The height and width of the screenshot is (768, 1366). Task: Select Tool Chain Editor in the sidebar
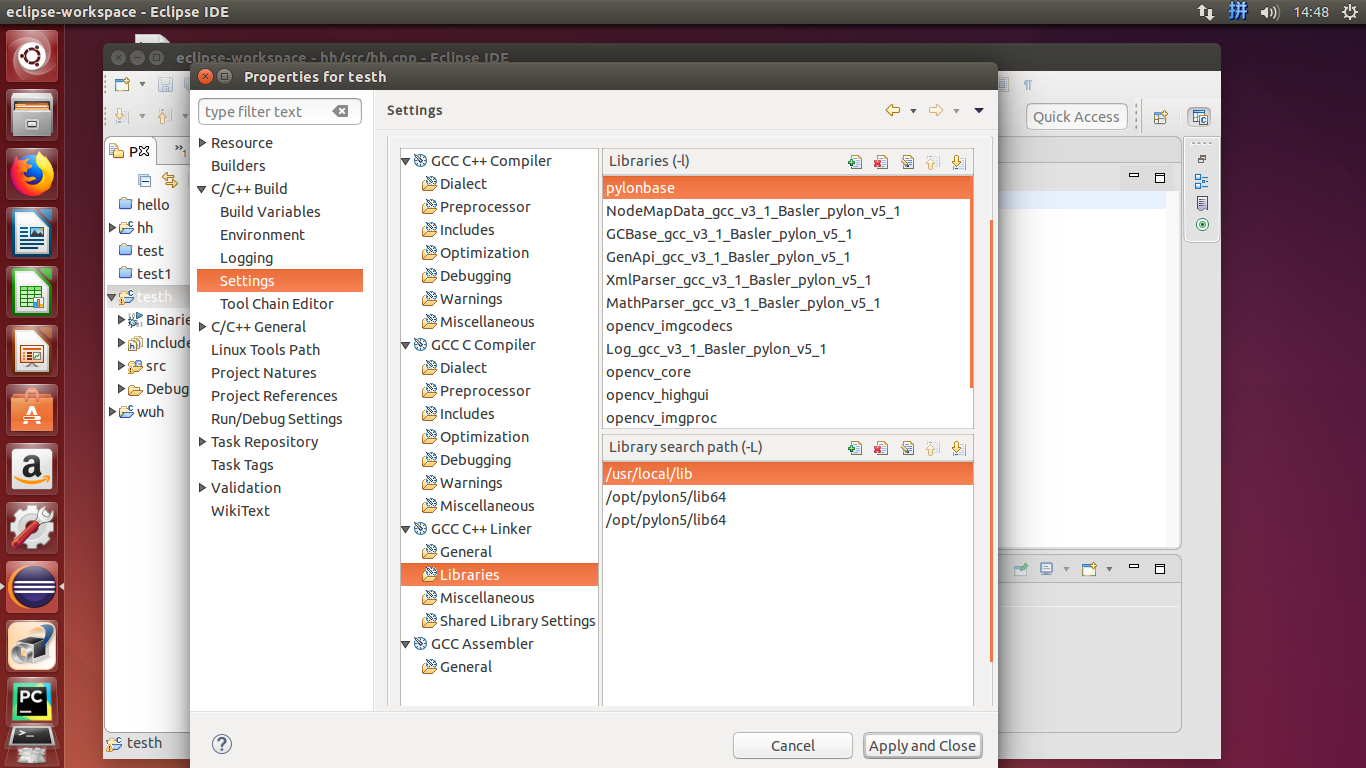coord(276,303)
